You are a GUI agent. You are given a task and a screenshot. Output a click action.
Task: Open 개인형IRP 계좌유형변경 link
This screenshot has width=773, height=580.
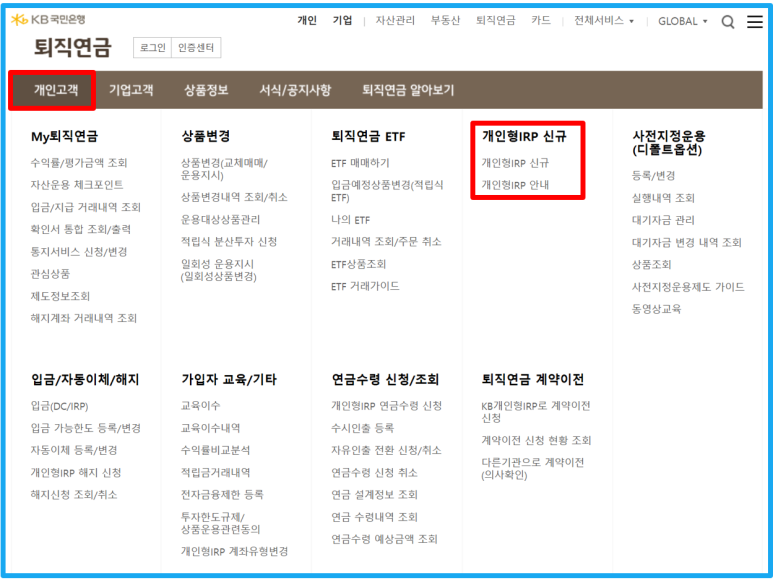tap(235, 551)
